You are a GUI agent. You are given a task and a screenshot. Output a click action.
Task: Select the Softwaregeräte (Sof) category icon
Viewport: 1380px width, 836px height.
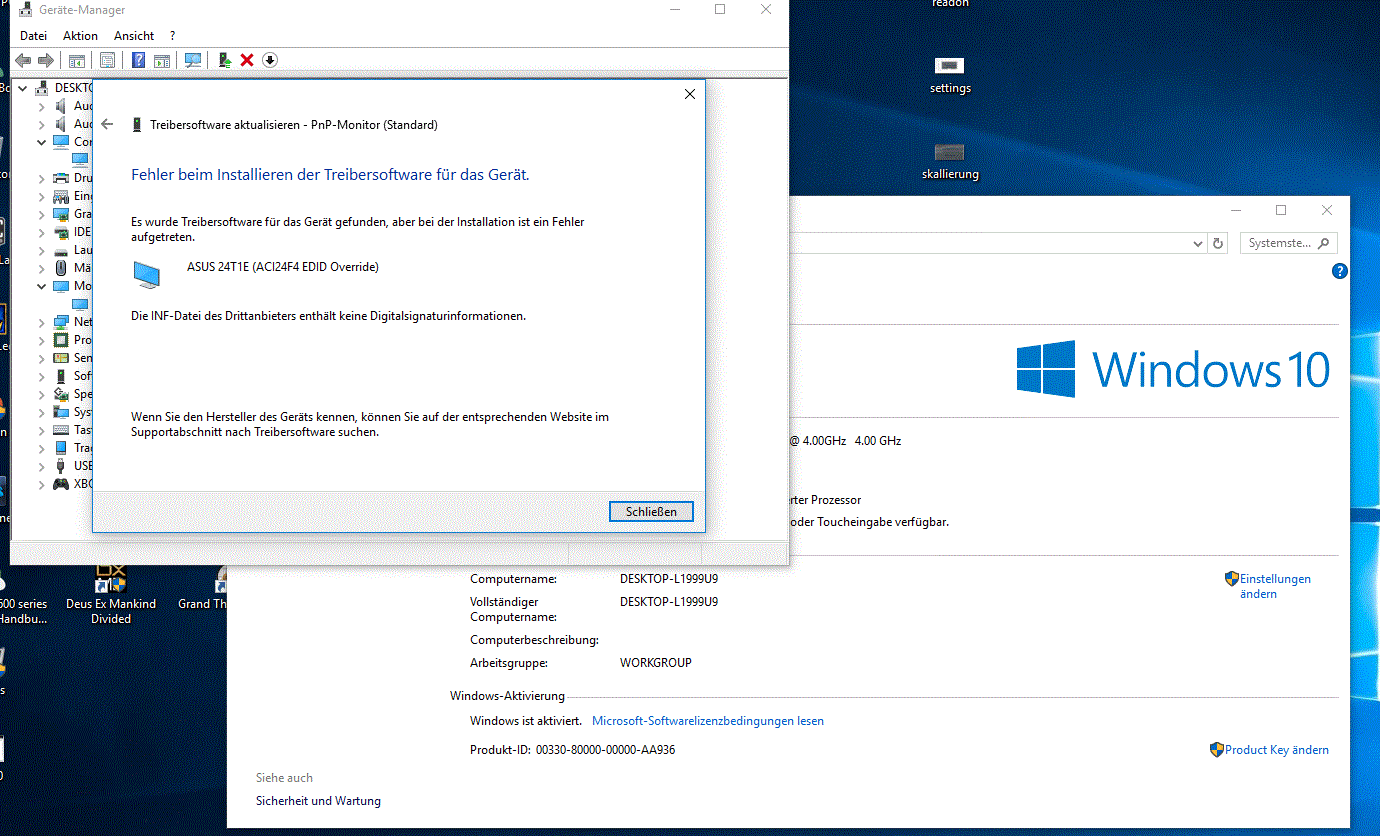click(x=60, y=376)
